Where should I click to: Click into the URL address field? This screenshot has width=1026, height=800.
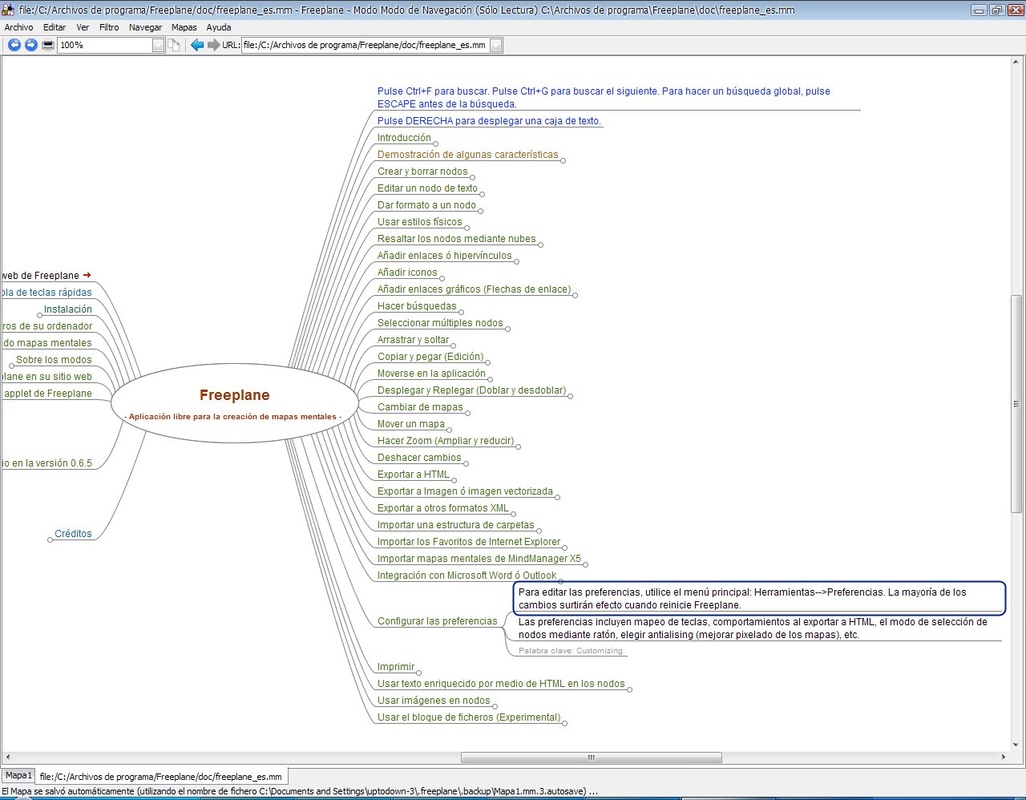[x=366, y=45]
